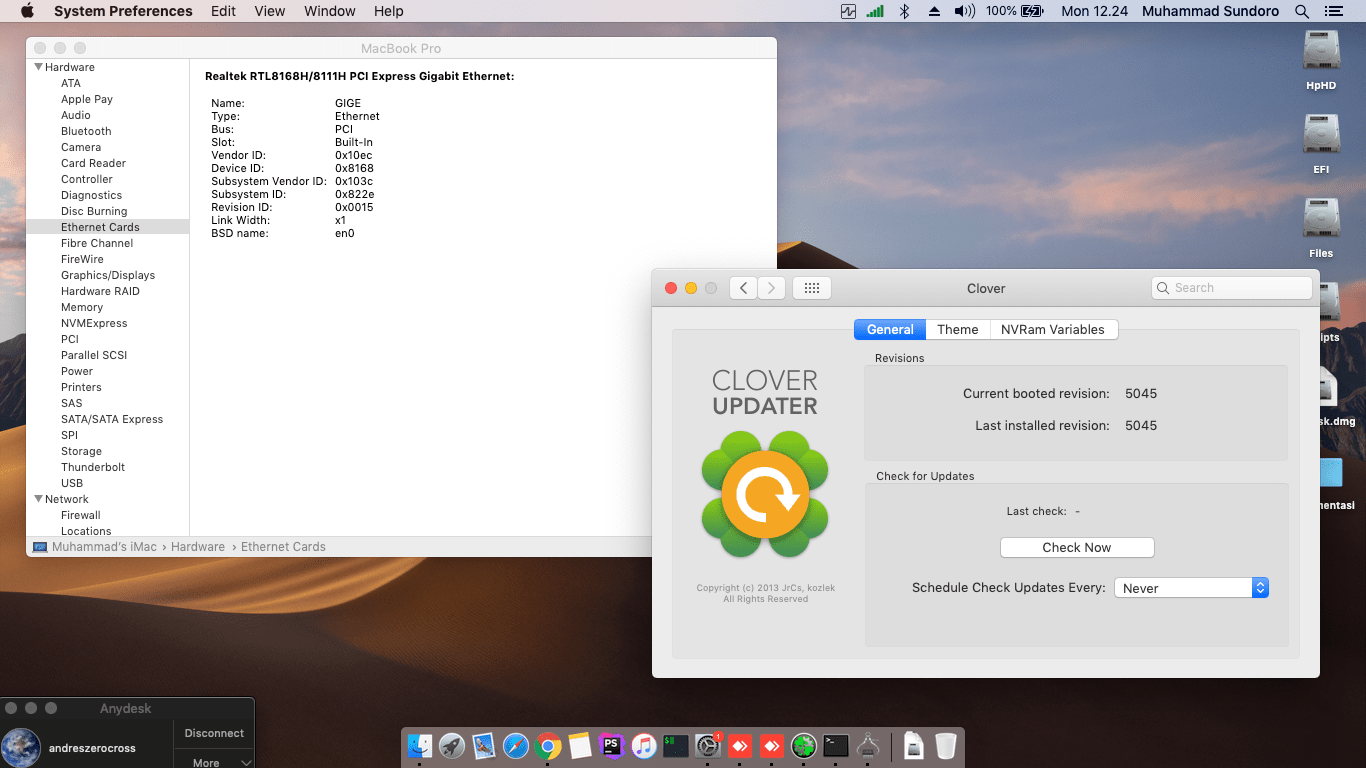The image size is (1366, 768).
Task: Click the activity graph menu bar icon
Action: click(849, 11)
